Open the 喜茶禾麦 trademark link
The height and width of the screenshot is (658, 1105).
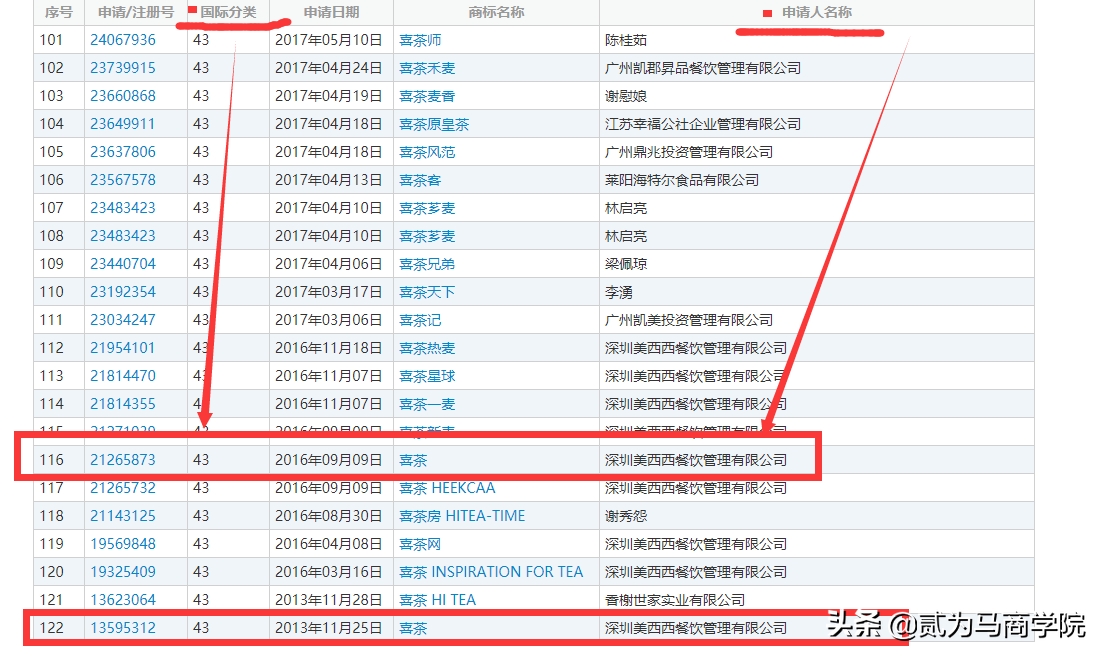[x=427, y=68]
